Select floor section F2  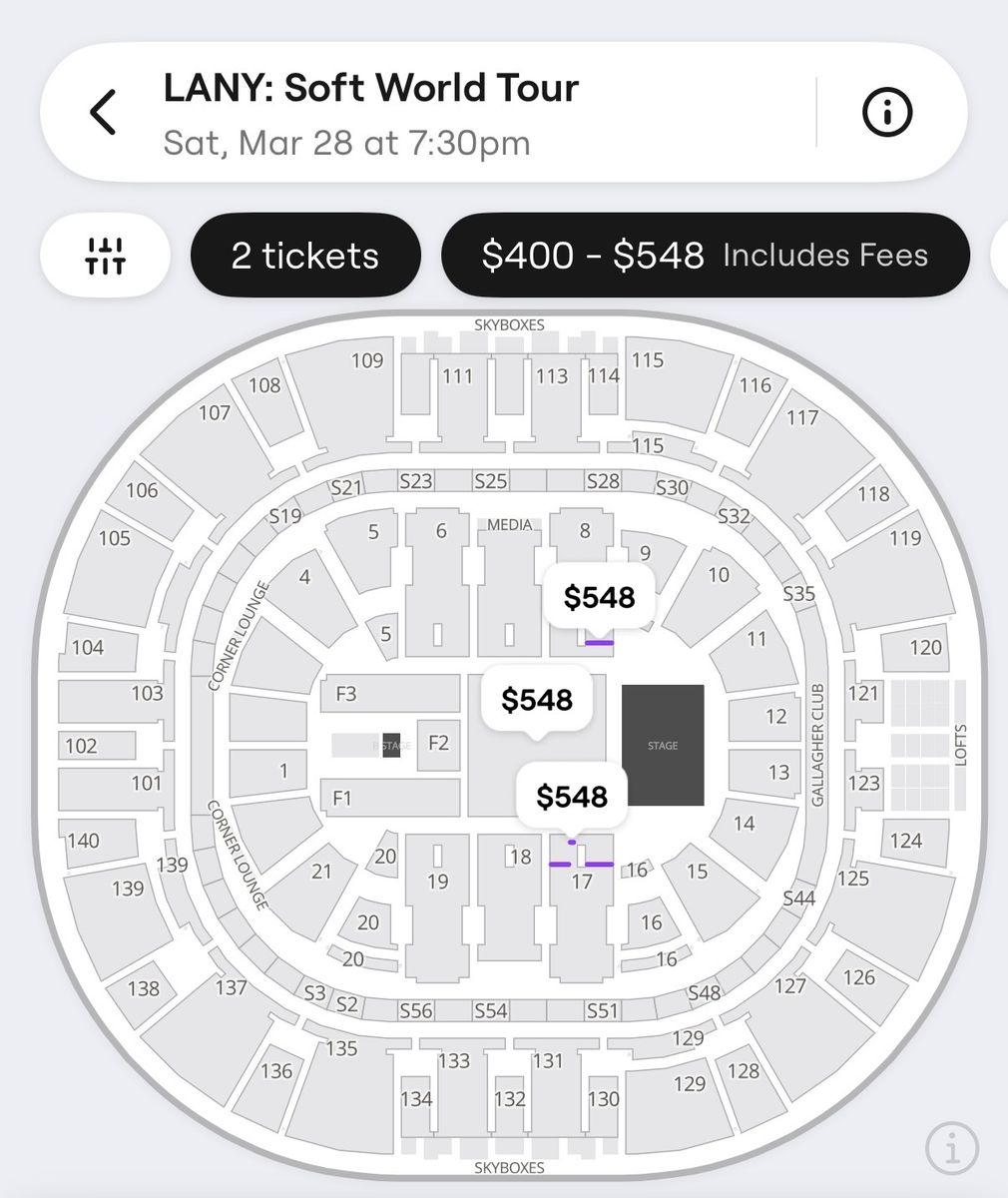[438, 744]
